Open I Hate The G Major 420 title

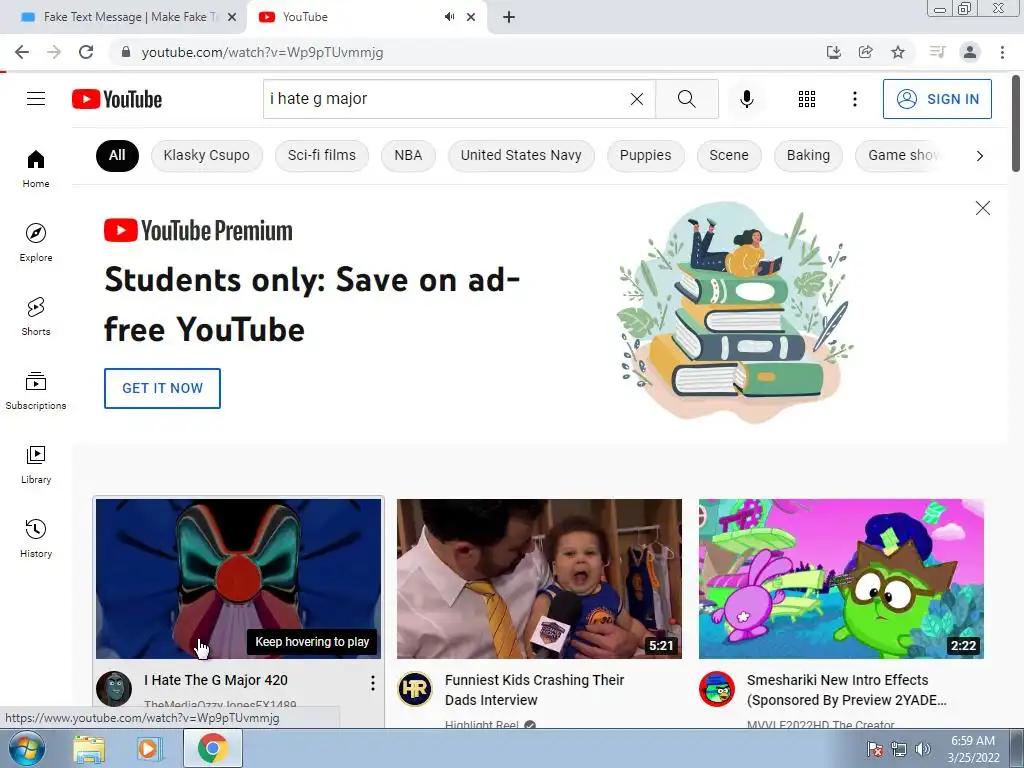[216, 680]
